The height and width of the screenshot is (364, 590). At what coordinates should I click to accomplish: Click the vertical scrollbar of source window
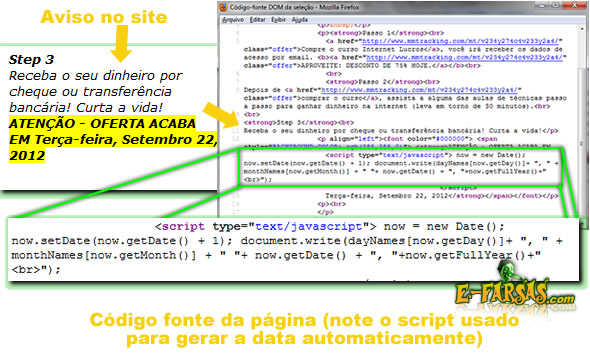click(582, 124)
